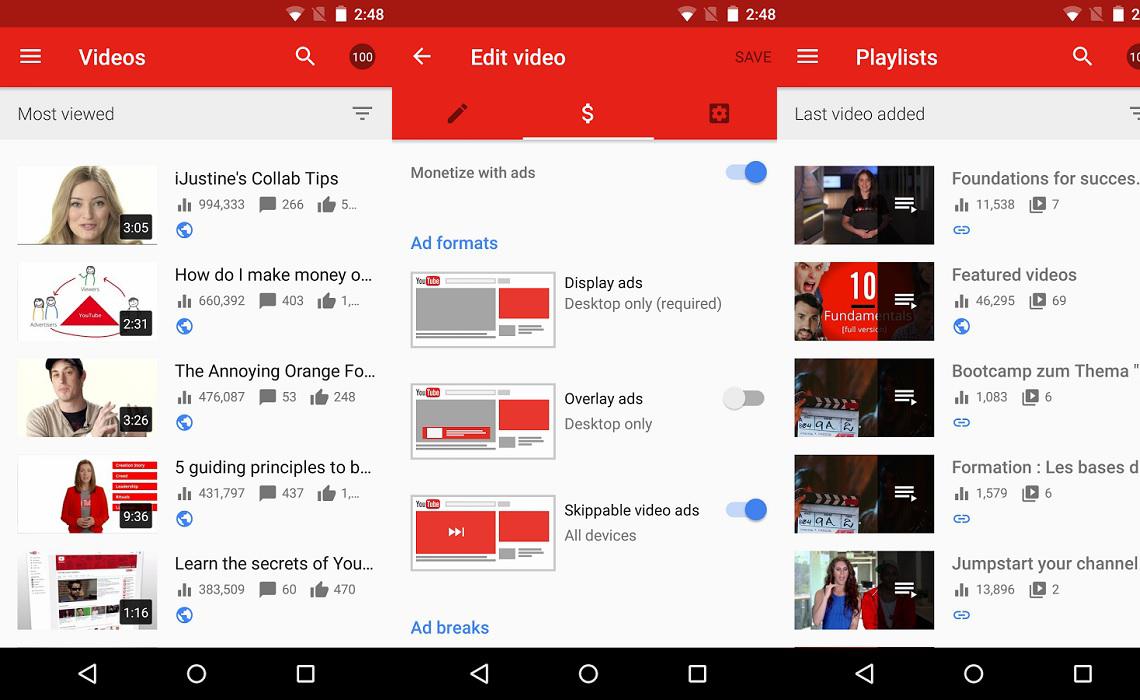Open search on the Videos screen
Image resolution: width=1140 pixels, height=700 pixels.
(x=305, y=57)
